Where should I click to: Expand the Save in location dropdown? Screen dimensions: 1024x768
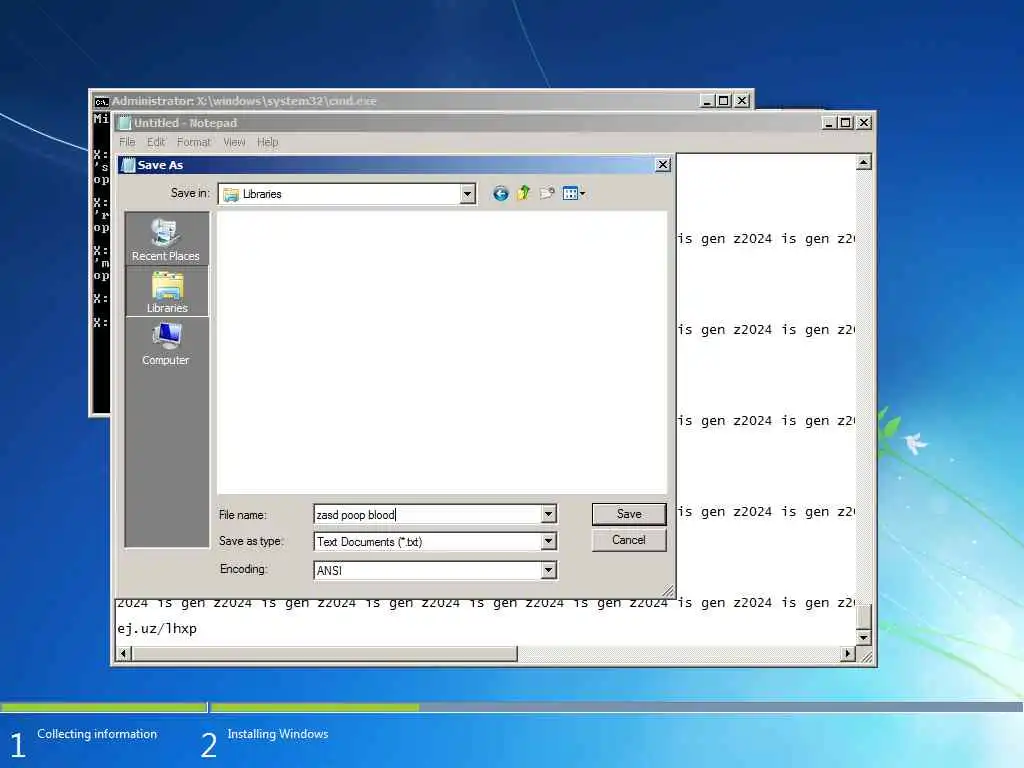(467, 194)
